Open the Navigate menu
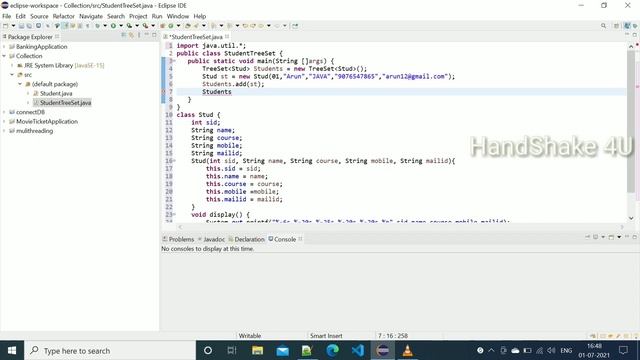The image size is (640, 360). 91,16
